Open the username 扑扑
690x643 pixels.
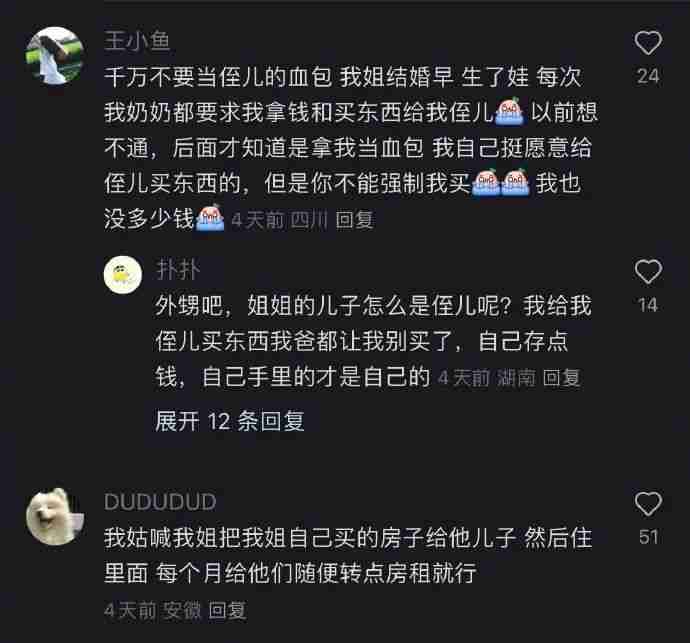pyautogui.click(x=178, y=269)
